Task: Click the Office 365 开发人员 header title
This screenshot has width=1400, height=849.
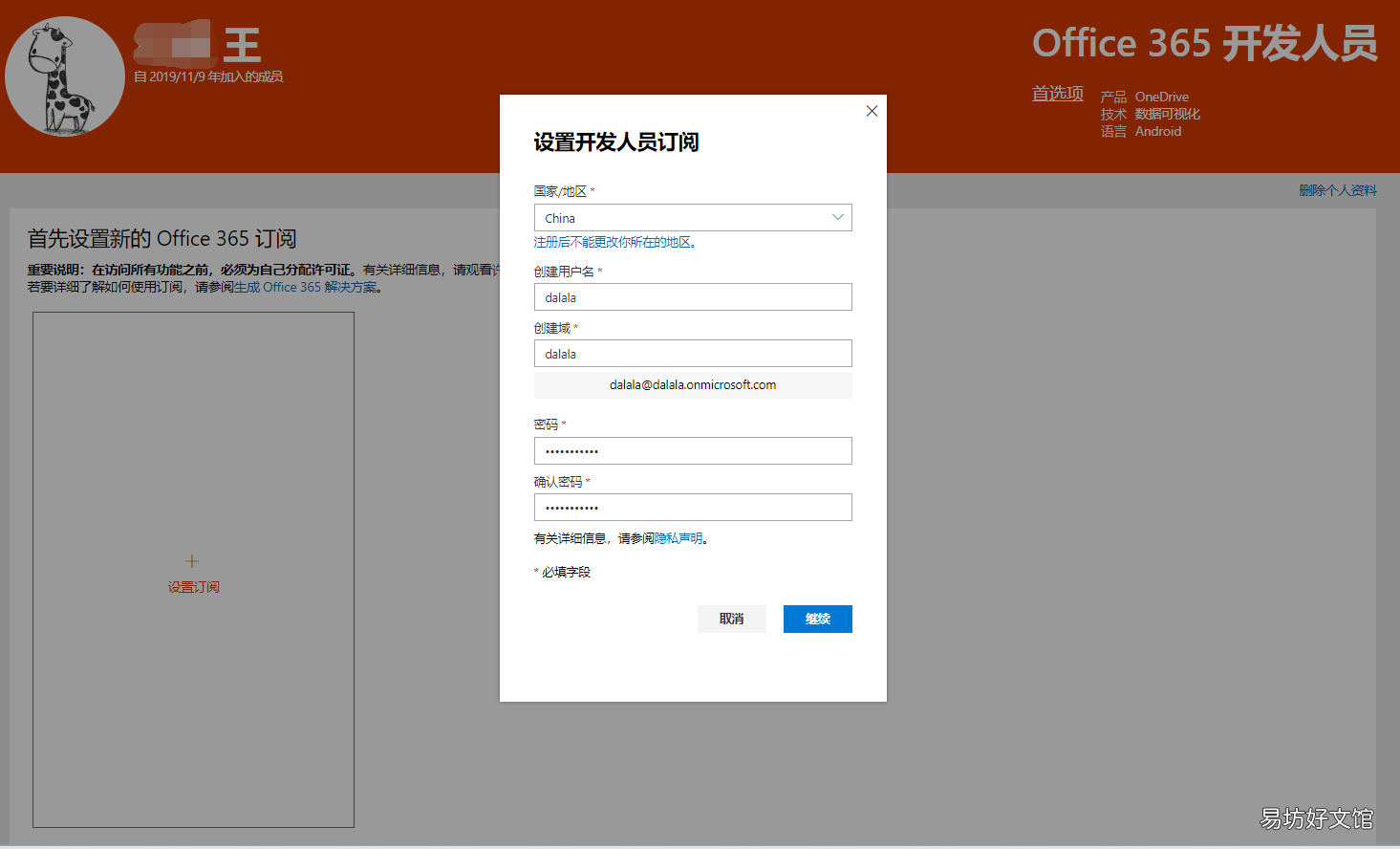Action: [1205, 44]
